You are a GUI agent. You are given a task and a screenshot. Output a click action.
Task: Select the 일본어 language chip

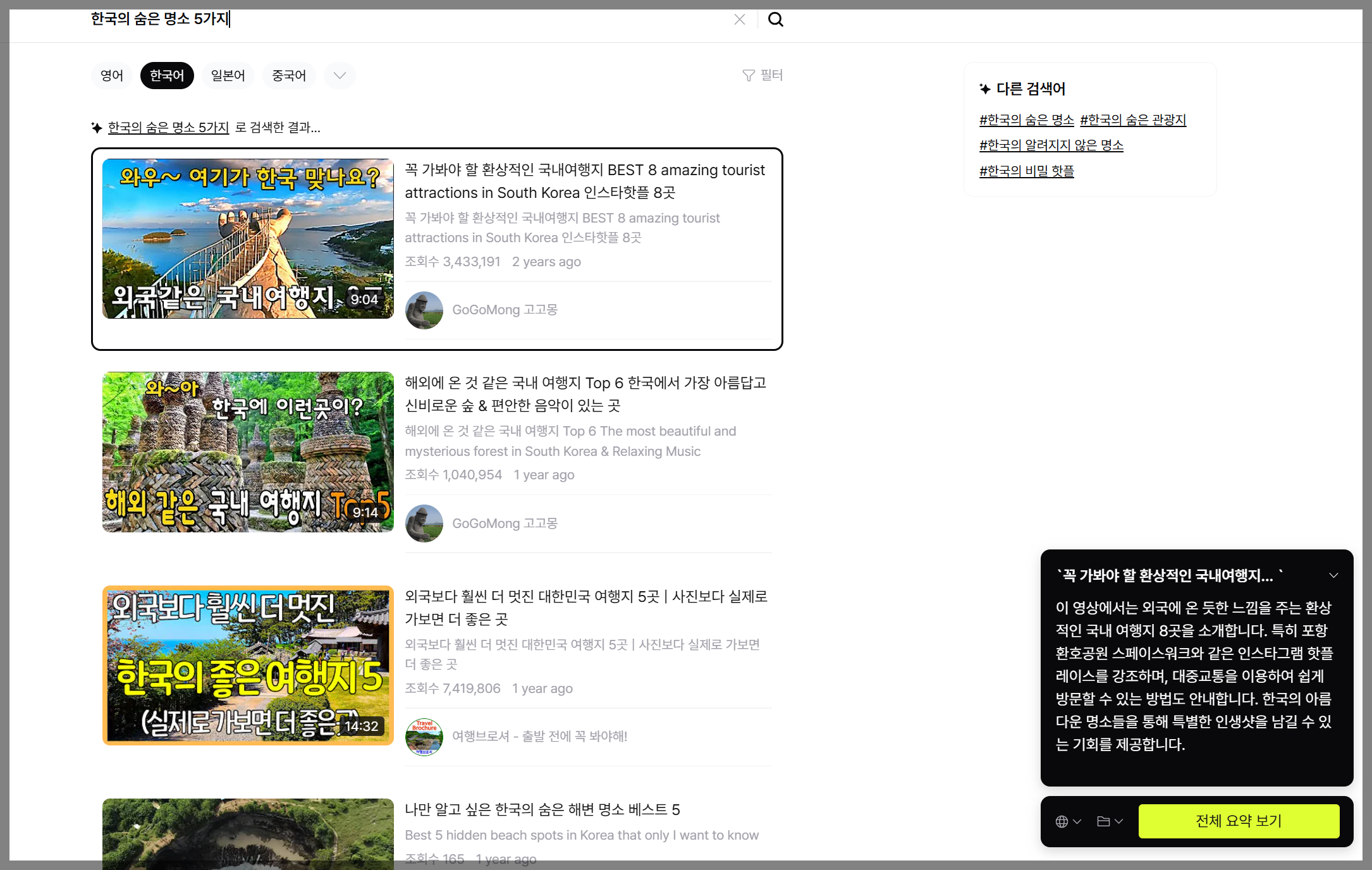pyautogui.click(x=228, y=76)
